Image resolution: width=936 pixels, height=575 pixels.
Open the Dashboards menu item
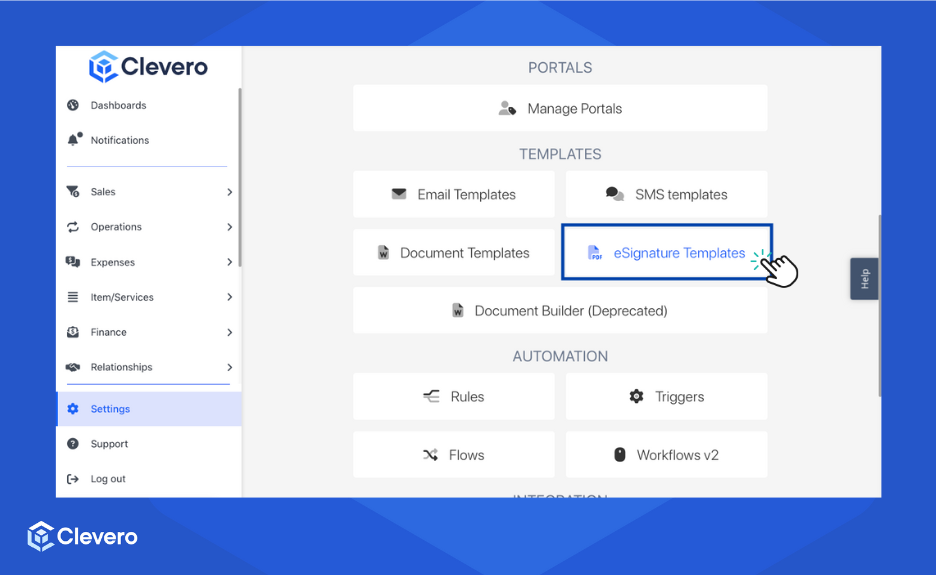click(x=147, y=105)
